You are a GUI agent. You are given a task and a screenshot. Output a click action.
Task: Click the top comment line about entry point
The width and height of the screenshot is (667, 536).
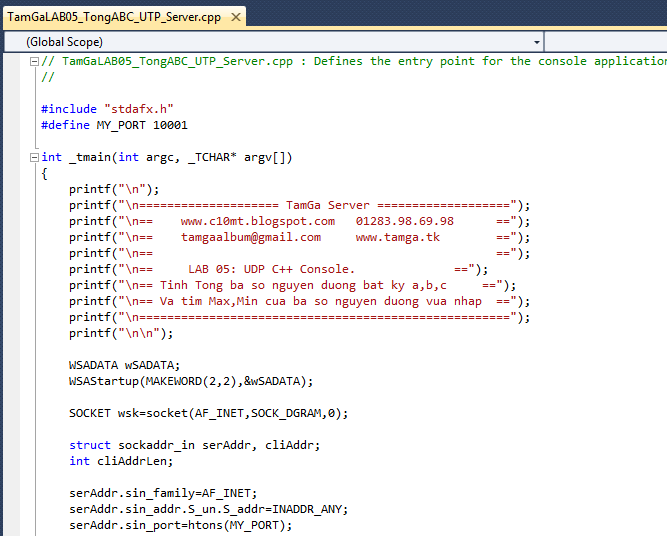354,62
